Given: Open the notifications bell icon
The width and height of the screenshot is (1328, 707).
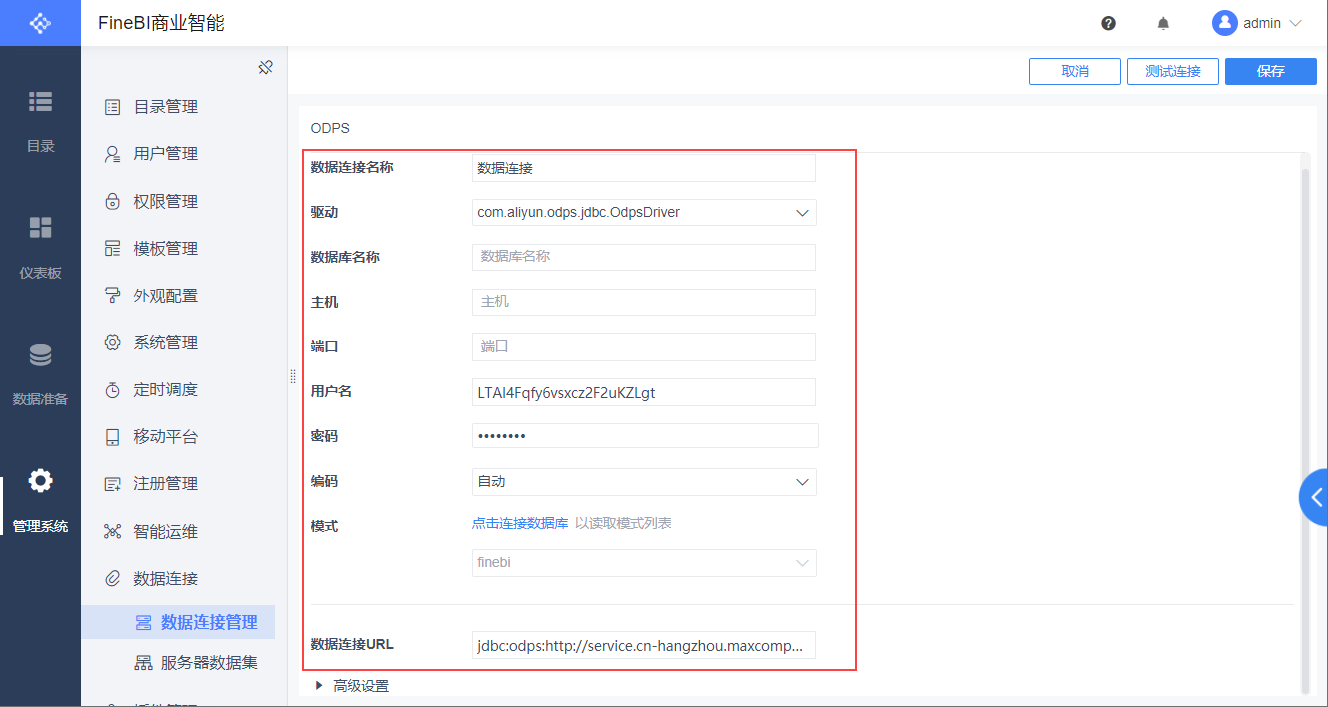Looking at the screenshot, I should (x=1163, y=23).
